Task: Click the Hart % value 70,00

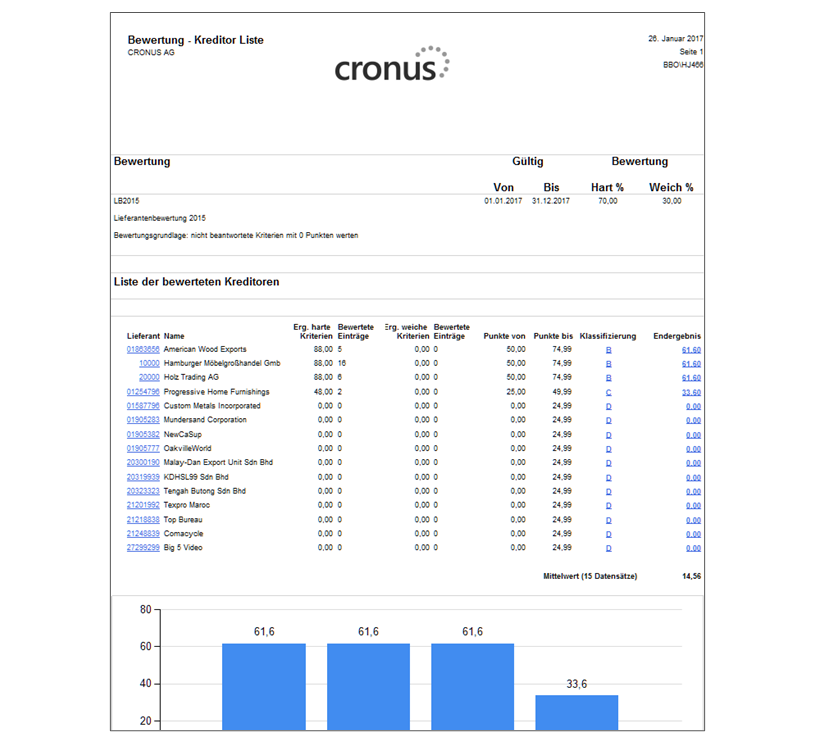Action: [607, 201]
